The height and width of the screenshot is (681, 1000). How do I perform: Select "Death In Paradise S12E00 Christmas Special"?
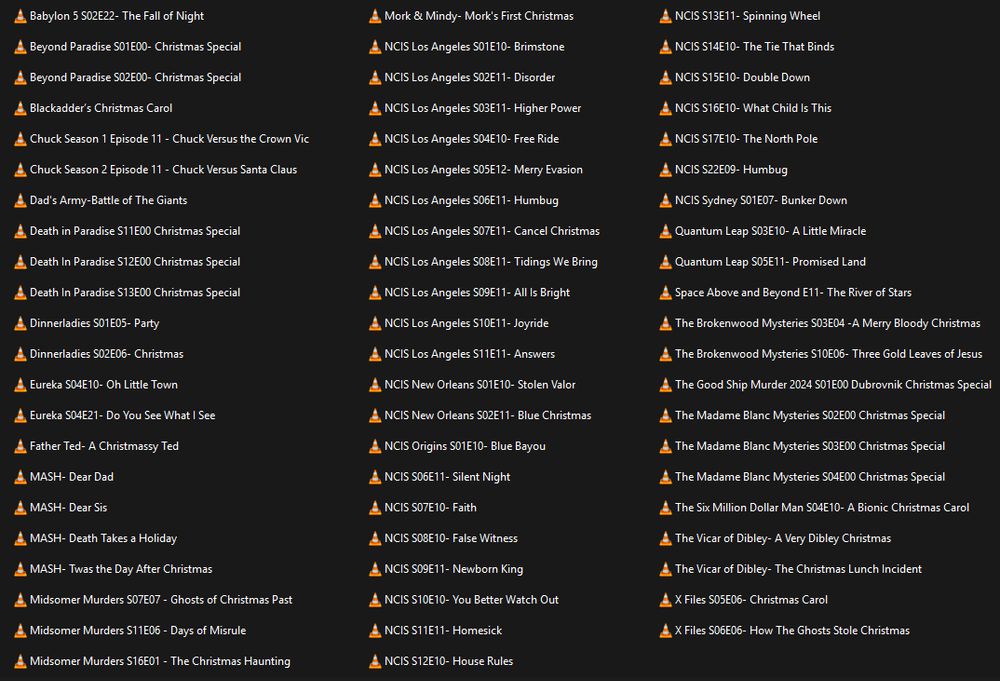[x=135, y=261]
